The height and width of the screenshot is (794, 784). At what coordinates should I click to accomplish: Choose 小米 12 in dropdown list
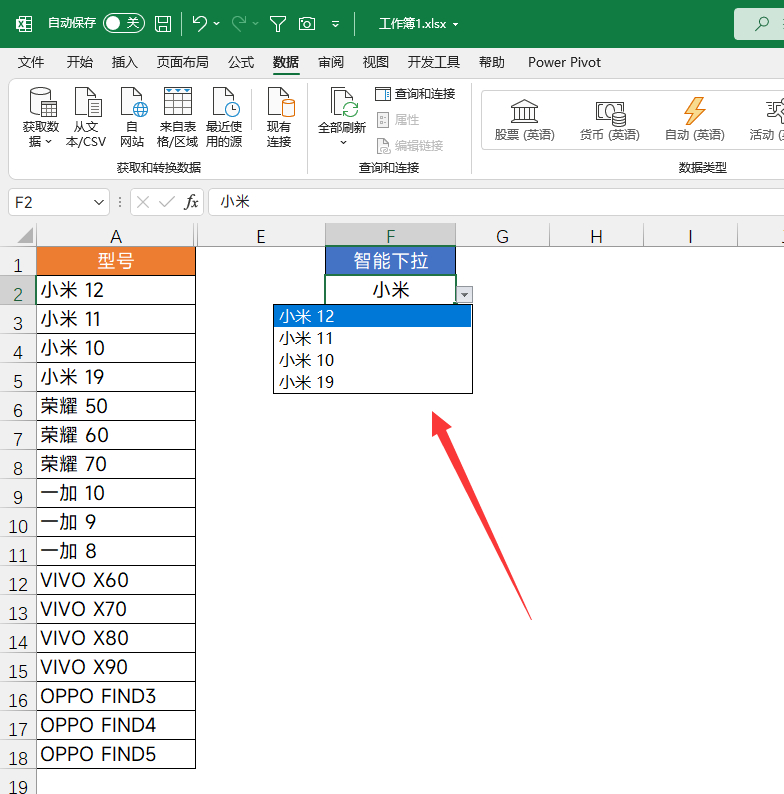pos(372,316)
